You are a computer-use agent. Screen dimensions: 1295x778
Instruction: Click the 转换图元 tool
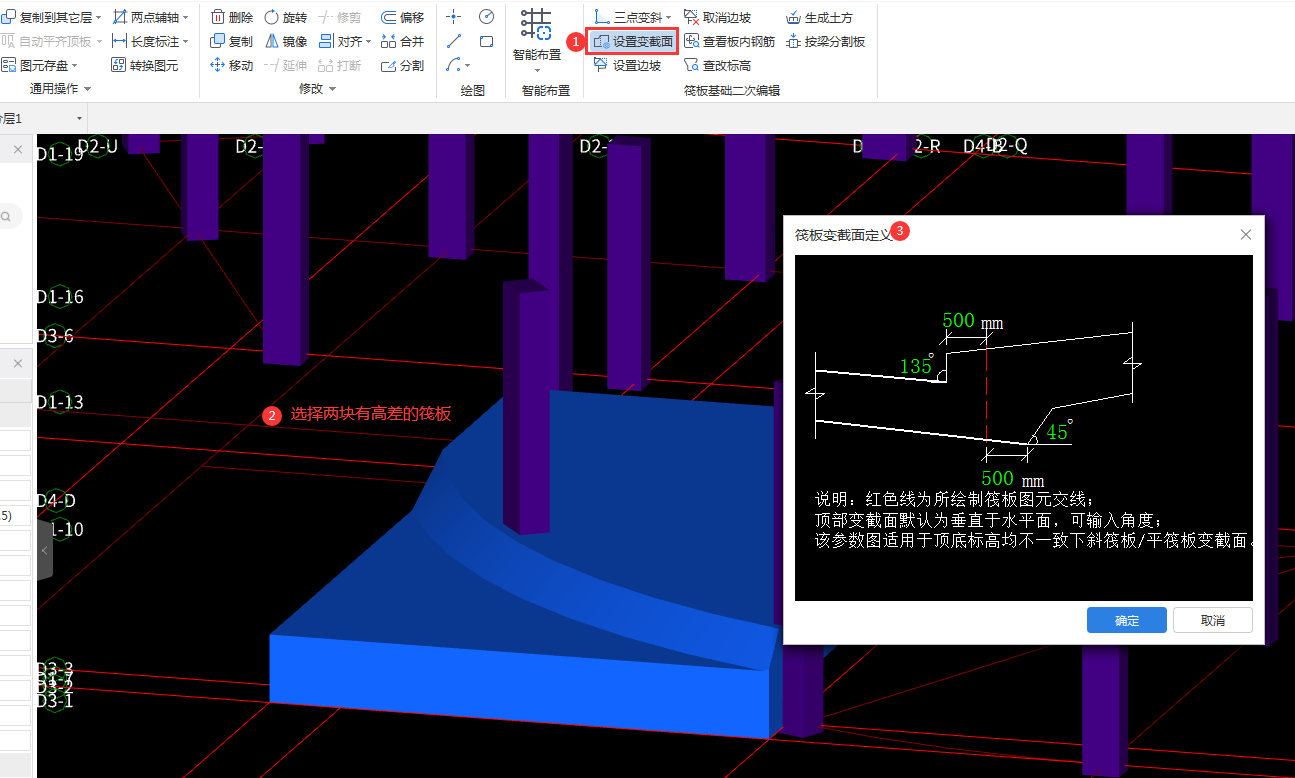click(145, 65)
